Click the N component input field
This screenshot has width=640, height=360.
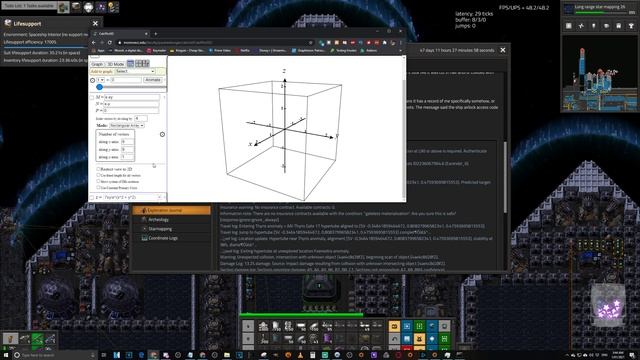coord(132,104)
